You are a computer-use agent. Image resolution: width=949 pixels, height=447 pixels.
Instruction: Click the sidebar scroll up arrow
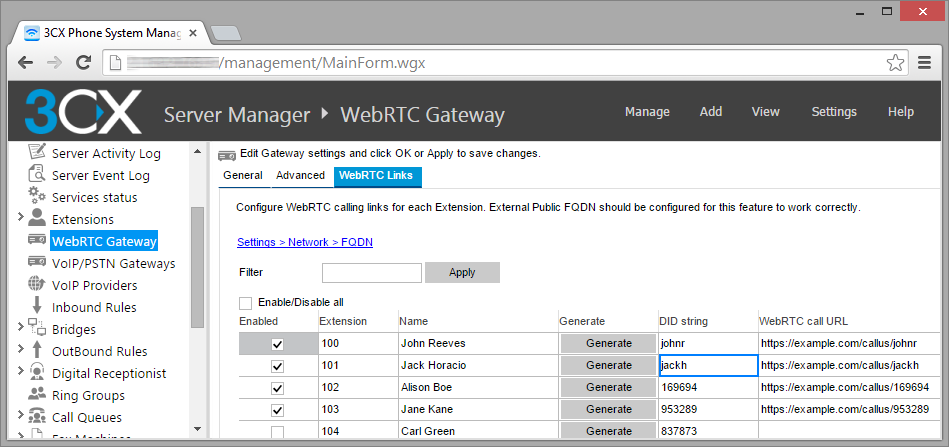(197, 151)
